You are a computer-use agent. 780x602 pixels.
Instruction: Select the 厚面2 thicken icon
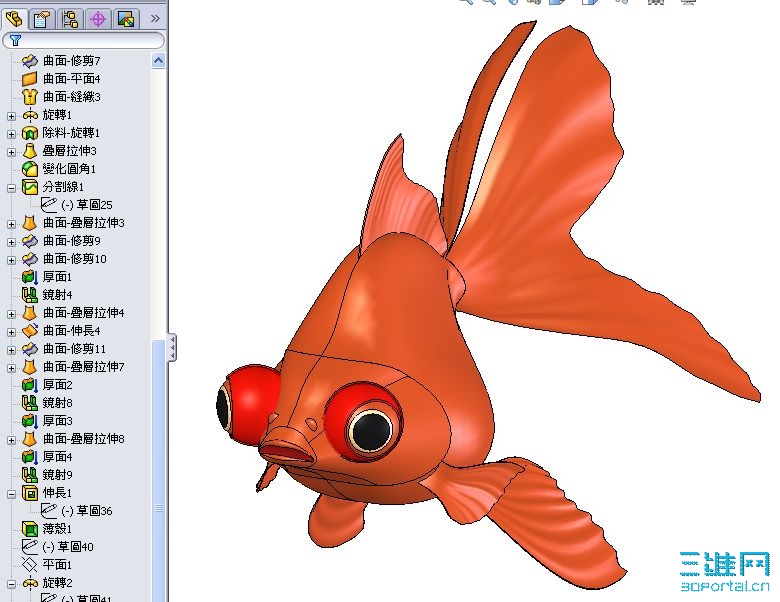30,385
